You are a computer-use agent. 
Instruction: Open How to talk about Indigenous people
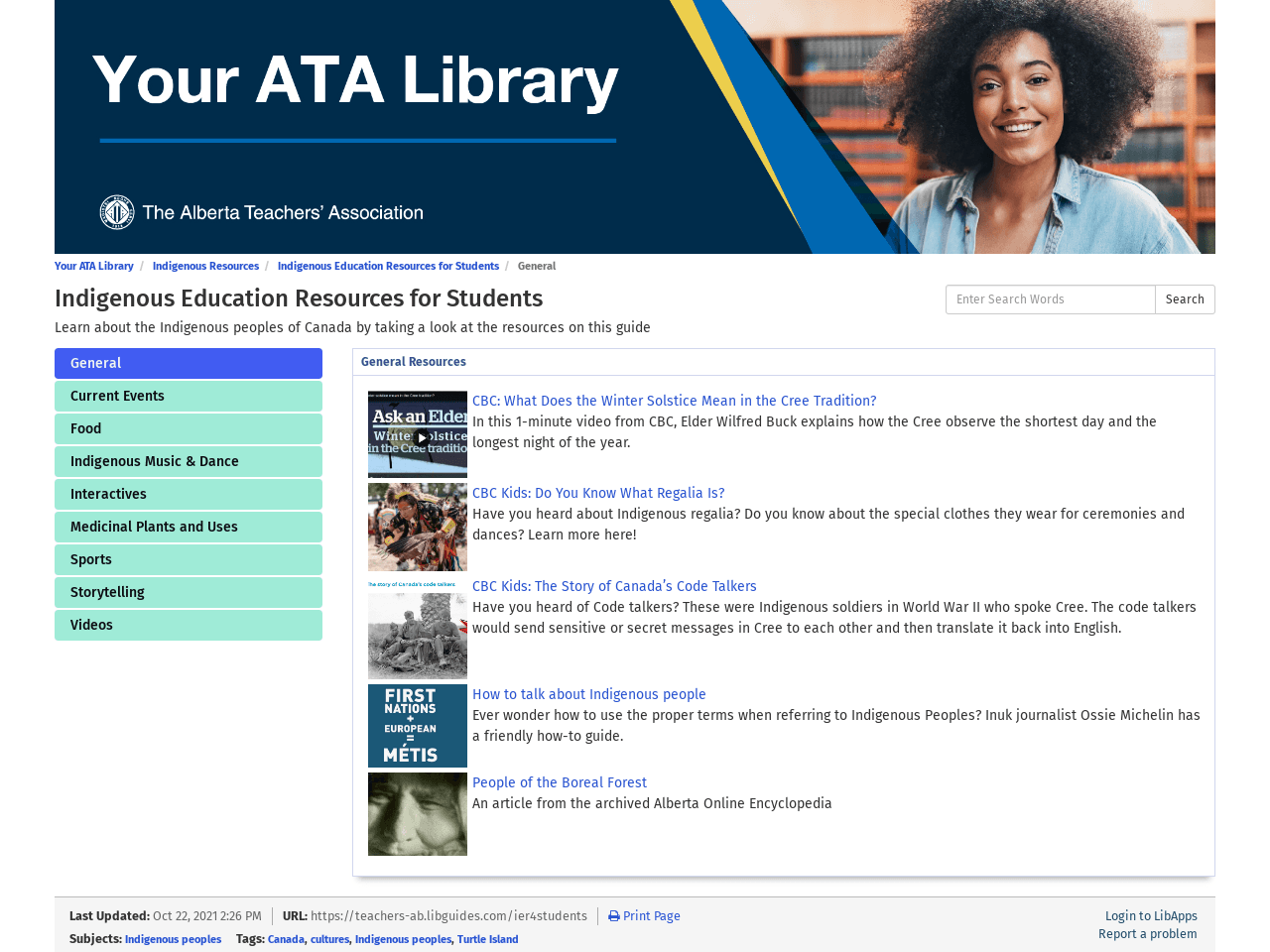pos(589,694)
